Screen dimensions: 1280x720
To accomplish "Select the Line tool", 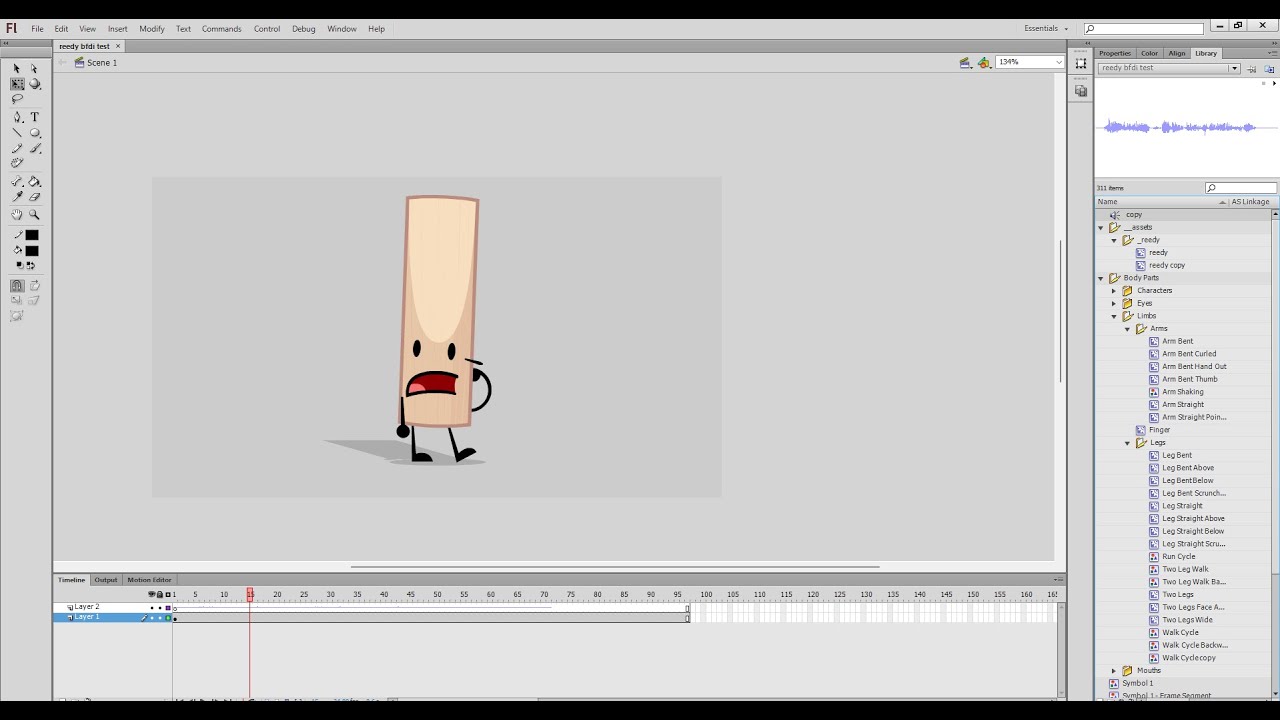I will coord(17,133).
